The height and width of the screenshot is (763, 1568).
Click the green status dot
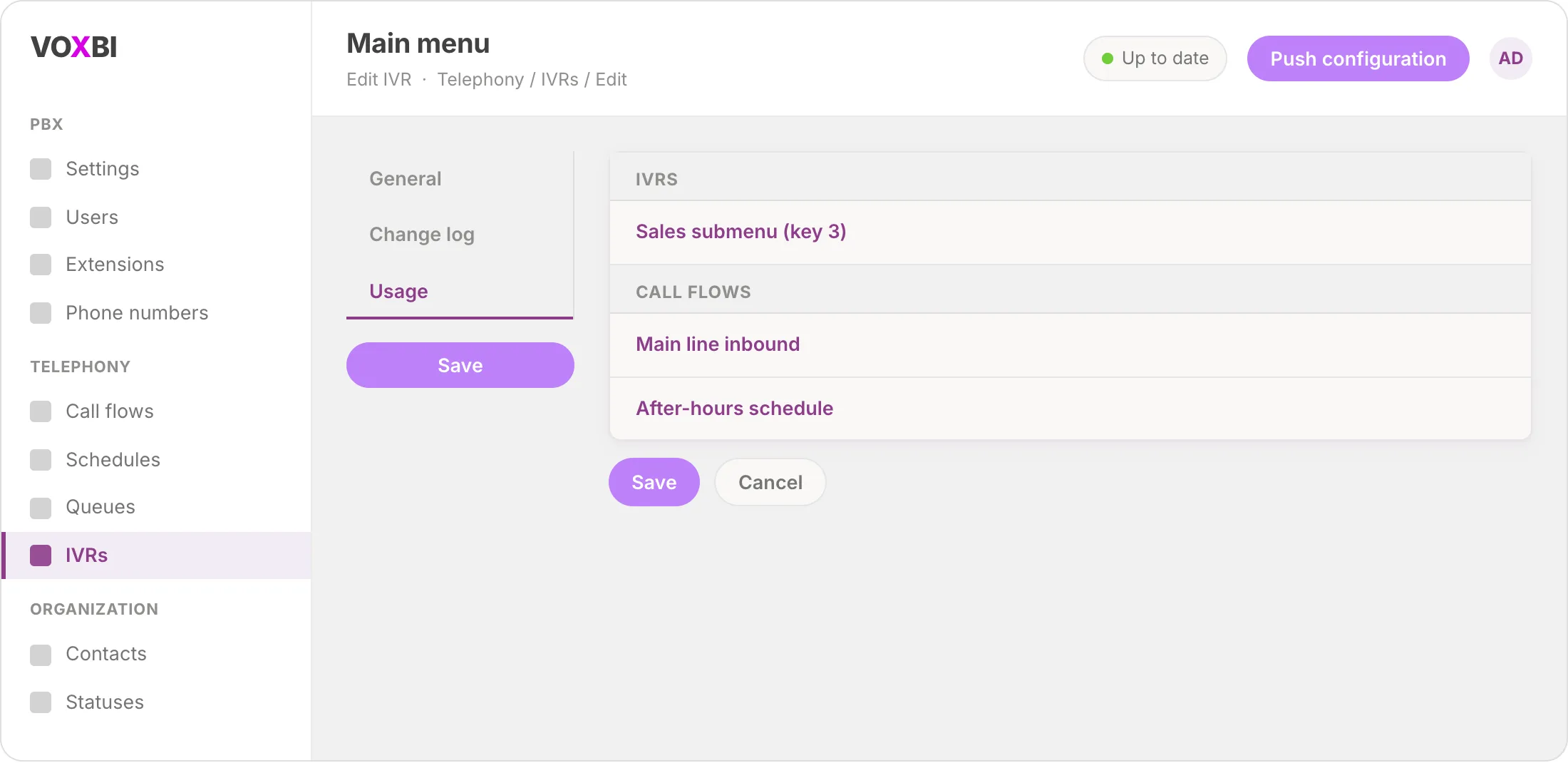pos(1108,58)
